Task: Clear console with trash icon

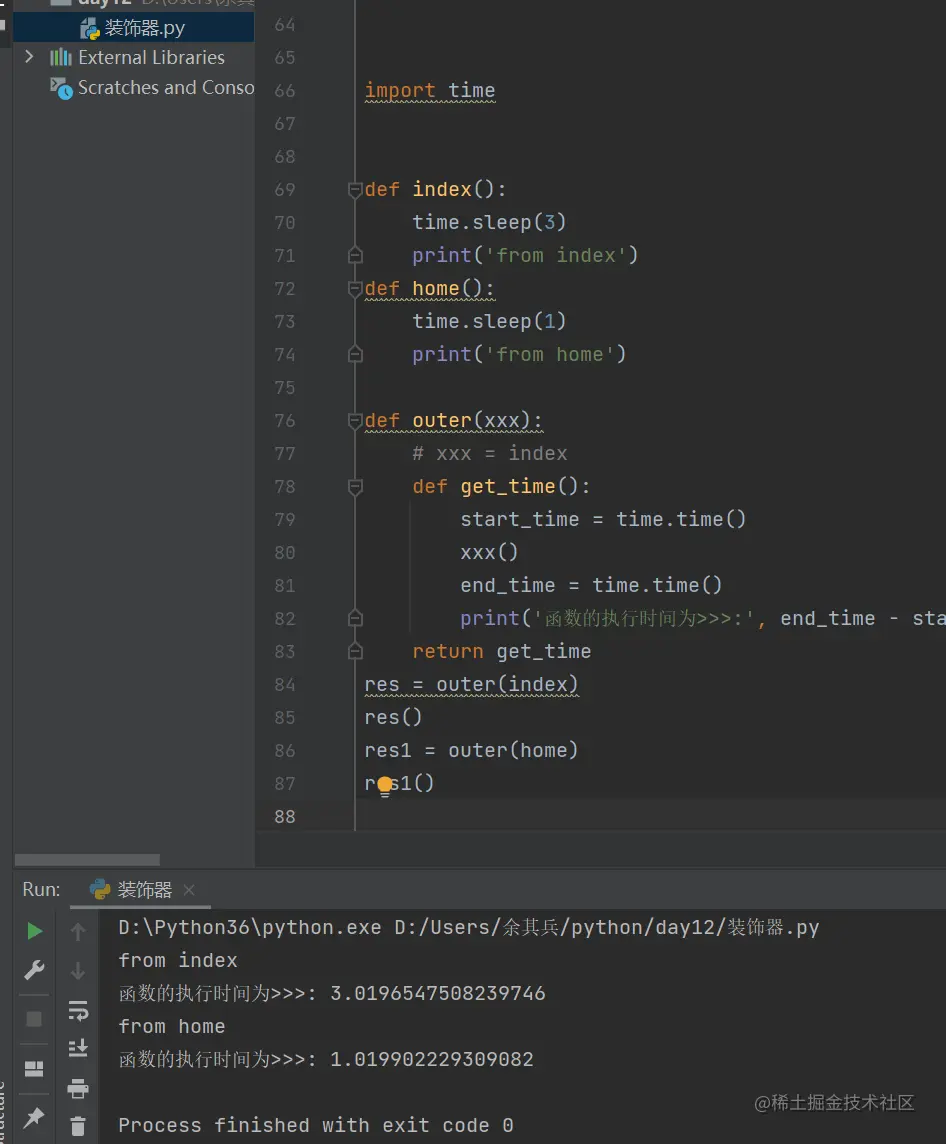Action: [78, 1126]
